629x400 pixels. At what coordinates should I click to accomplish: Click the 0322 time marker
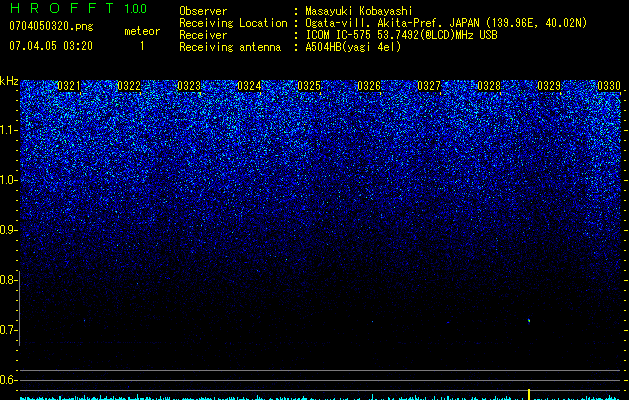[129, 86]
